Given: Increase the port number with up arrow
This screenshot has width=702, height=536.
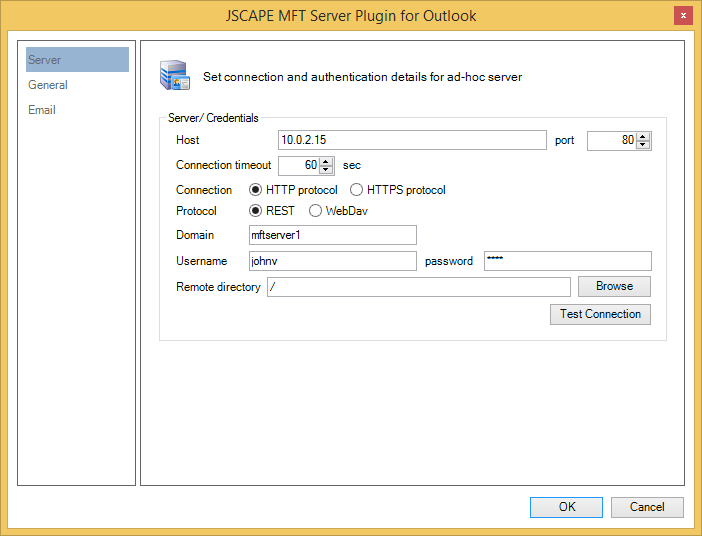Looking at the screenshot, I should 643,137.
